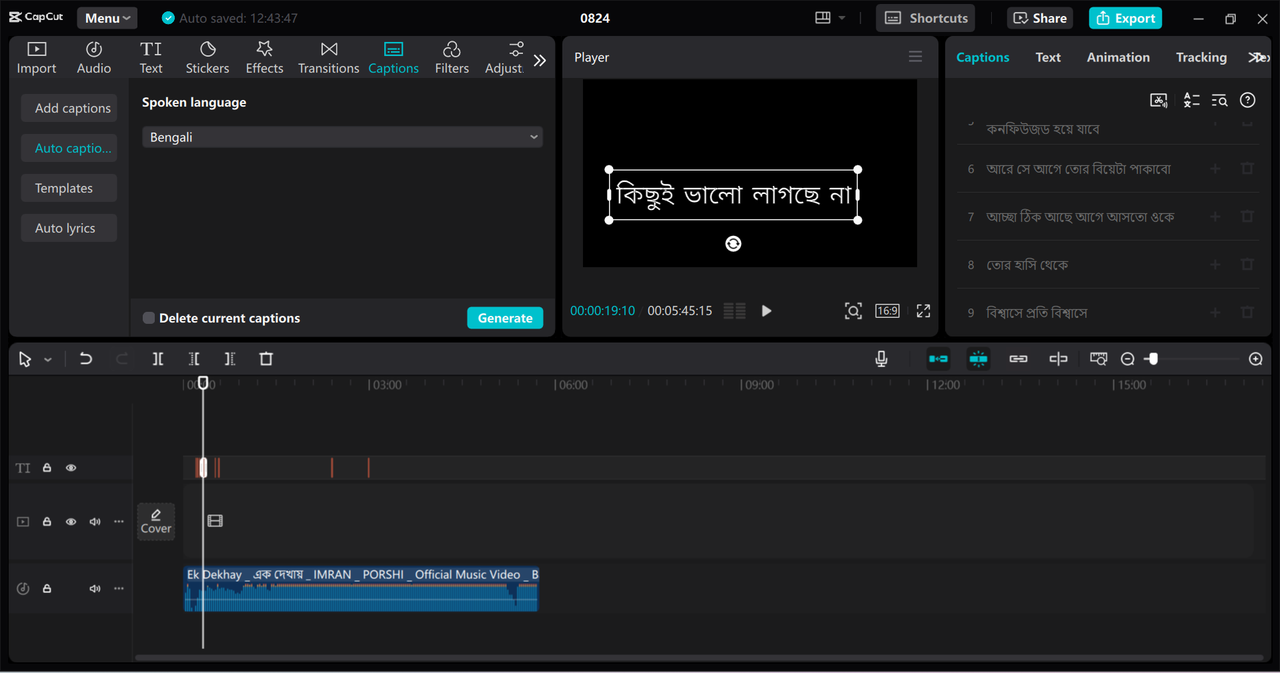Open the Transitions tab

328,58
